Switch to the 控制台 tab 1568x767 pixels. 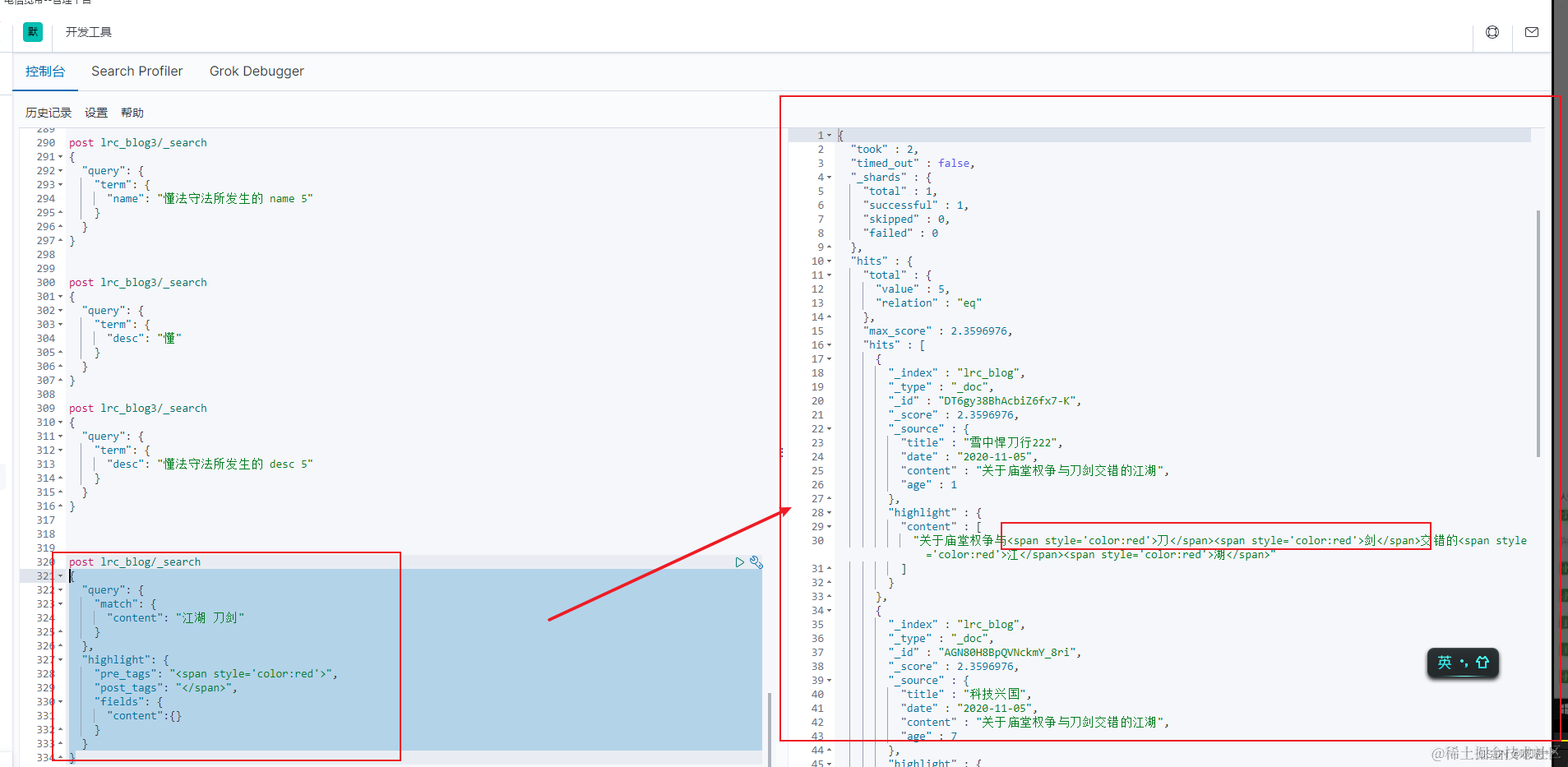pyautogui.click(x=45, y=72)
